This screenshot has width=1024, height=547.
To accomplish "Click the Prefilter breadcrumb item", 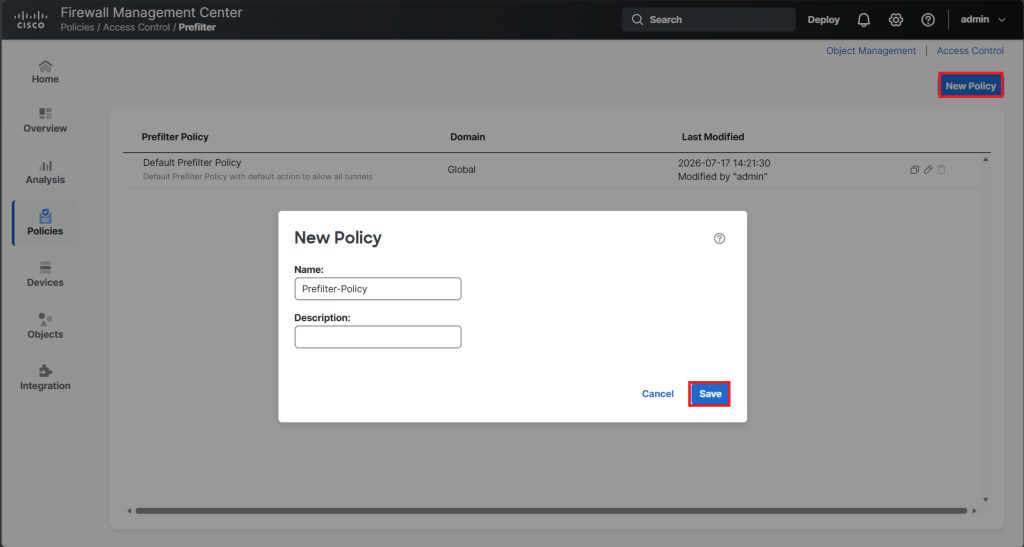I will pos(197,27).
